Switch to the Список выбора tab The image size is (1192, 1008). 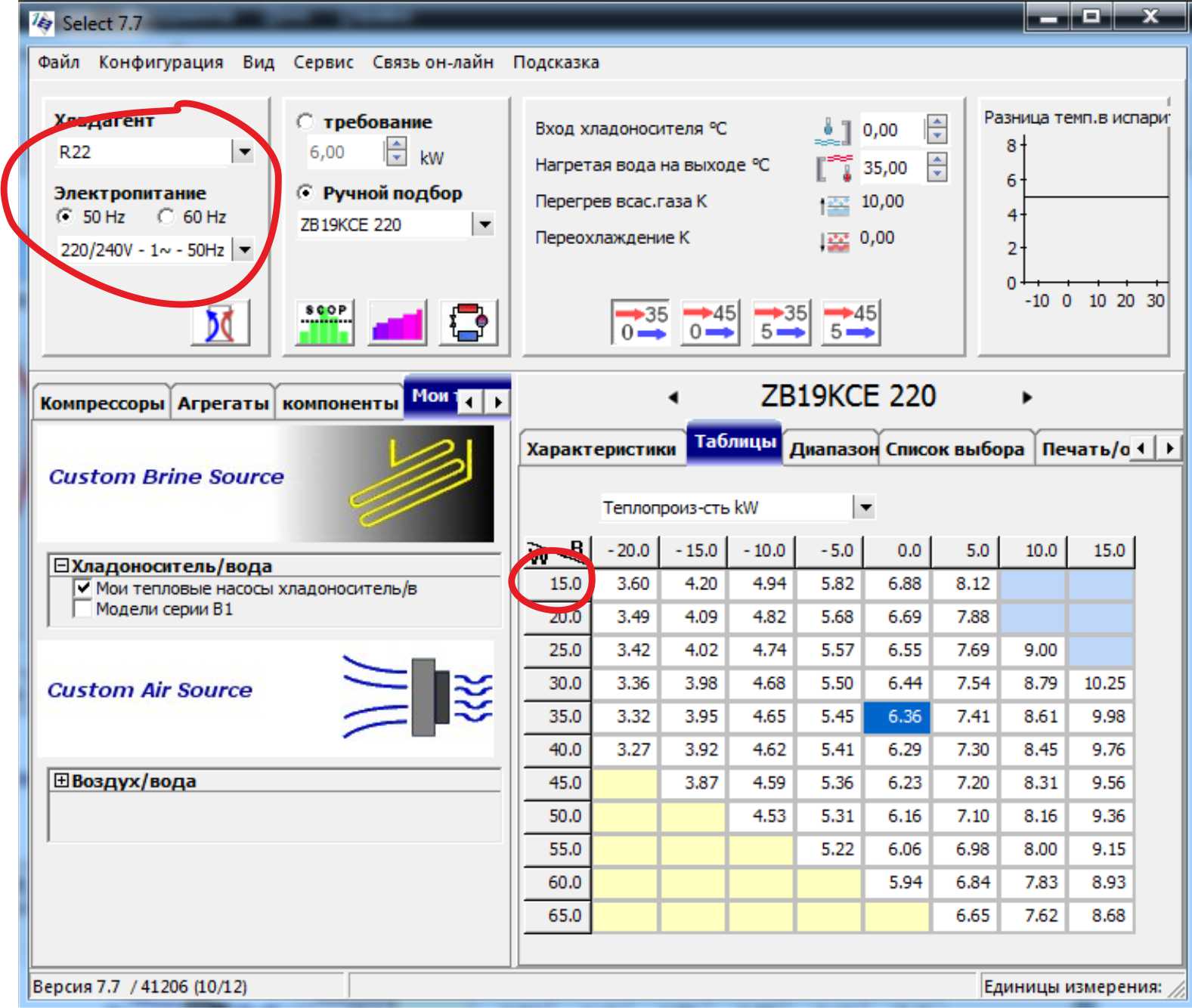click(x=955, y=449)
